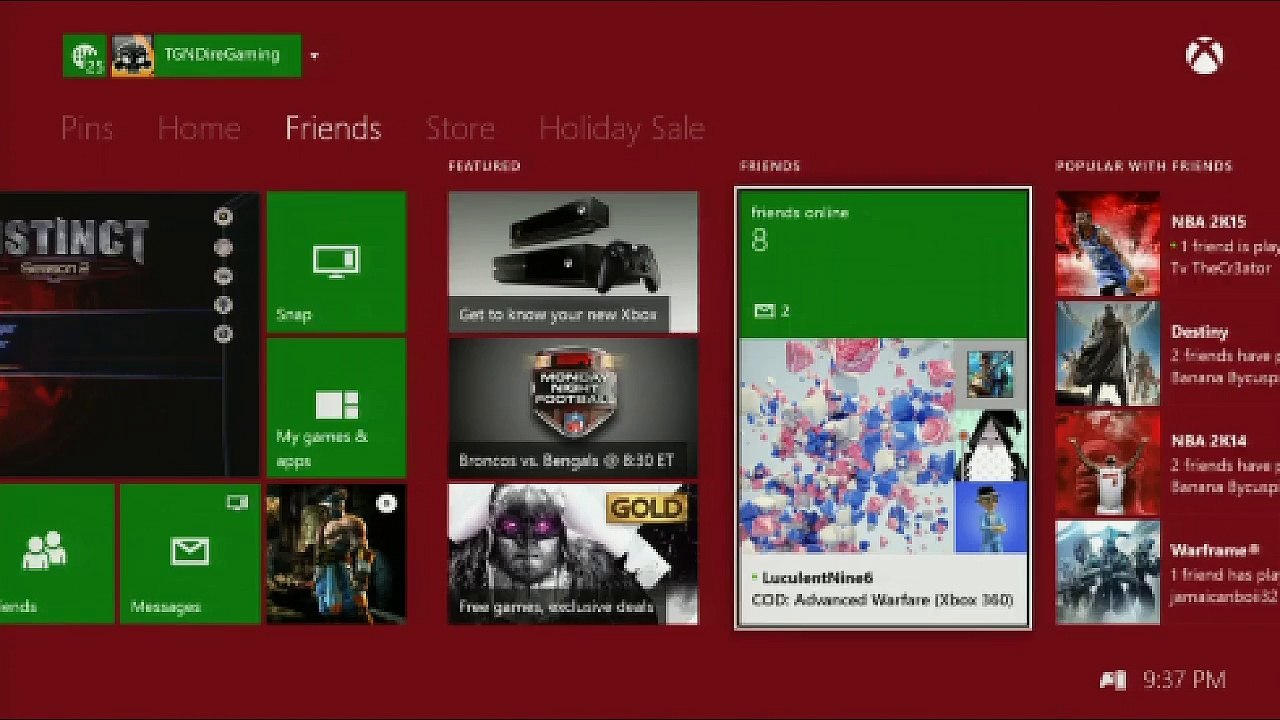
Task: Click the Xbox logo in the top corner
Action: click(1204, 55)
